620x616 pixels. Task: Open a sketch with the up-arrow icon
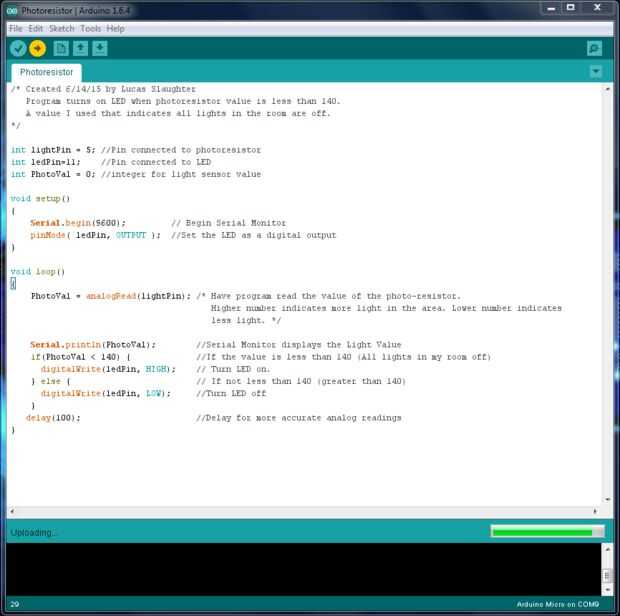(80, 49)
